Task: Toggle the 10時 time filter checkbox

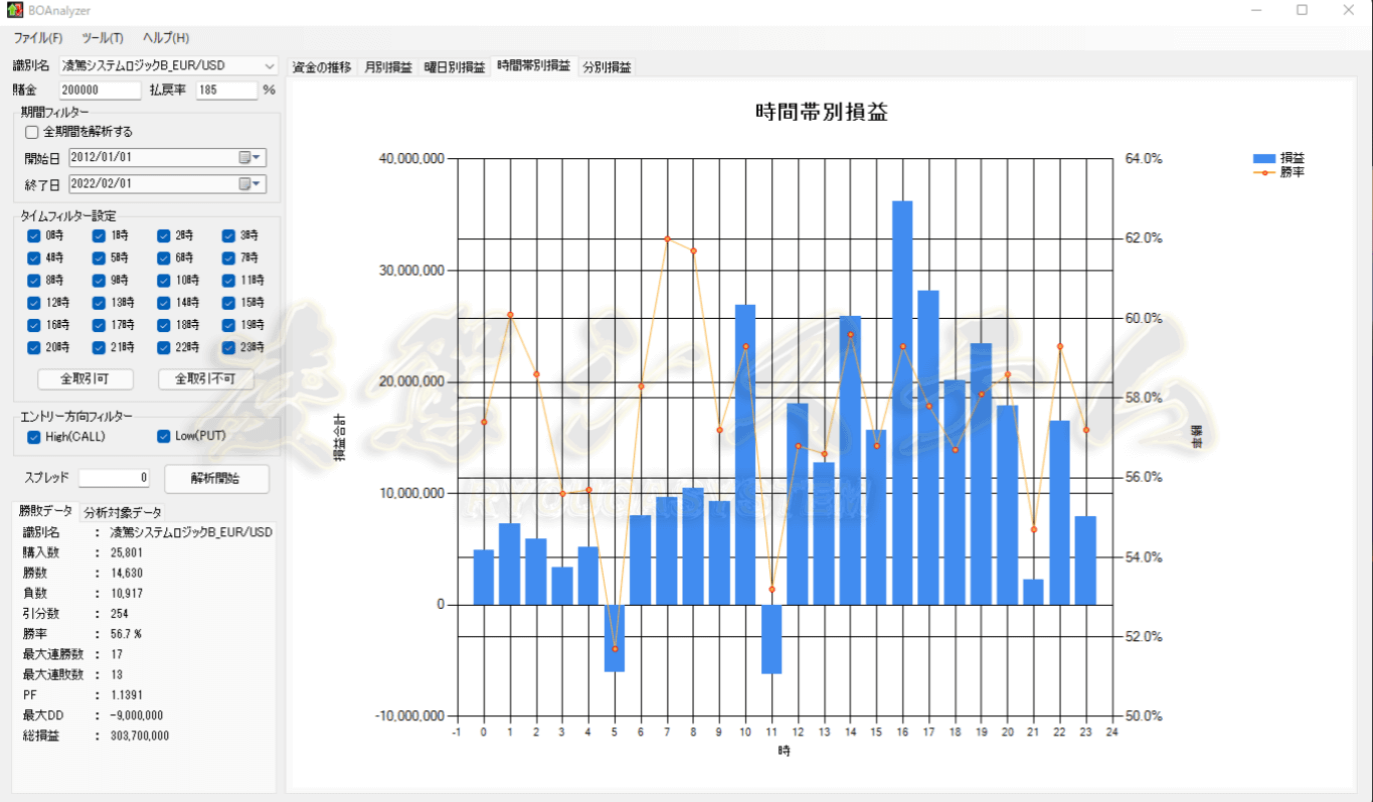Action: click(x=164, y=281)
